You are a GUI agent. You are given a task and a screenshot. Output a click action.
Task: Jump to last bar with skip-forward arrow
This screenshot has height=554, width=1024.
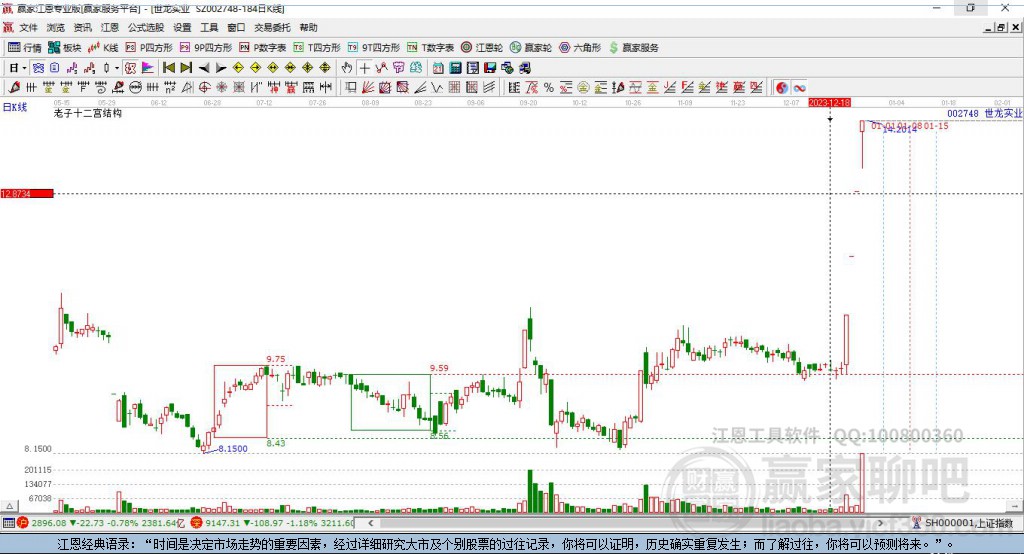186,68
